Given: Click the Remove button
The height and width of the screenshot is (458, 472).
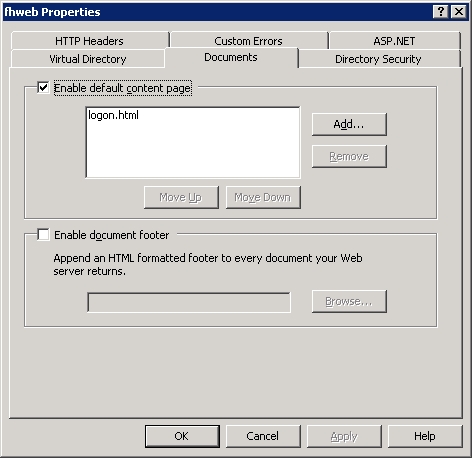Looking at the screenshot, I should click(x=349, y=156).
